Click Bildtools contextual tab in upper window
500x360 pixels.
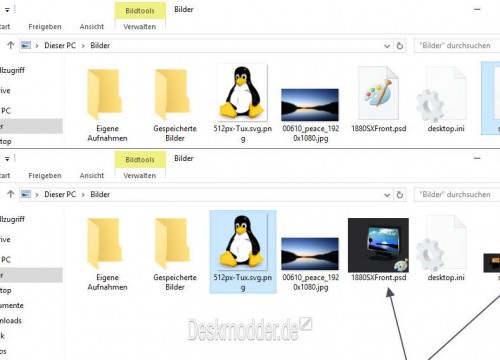coord(140,11)
